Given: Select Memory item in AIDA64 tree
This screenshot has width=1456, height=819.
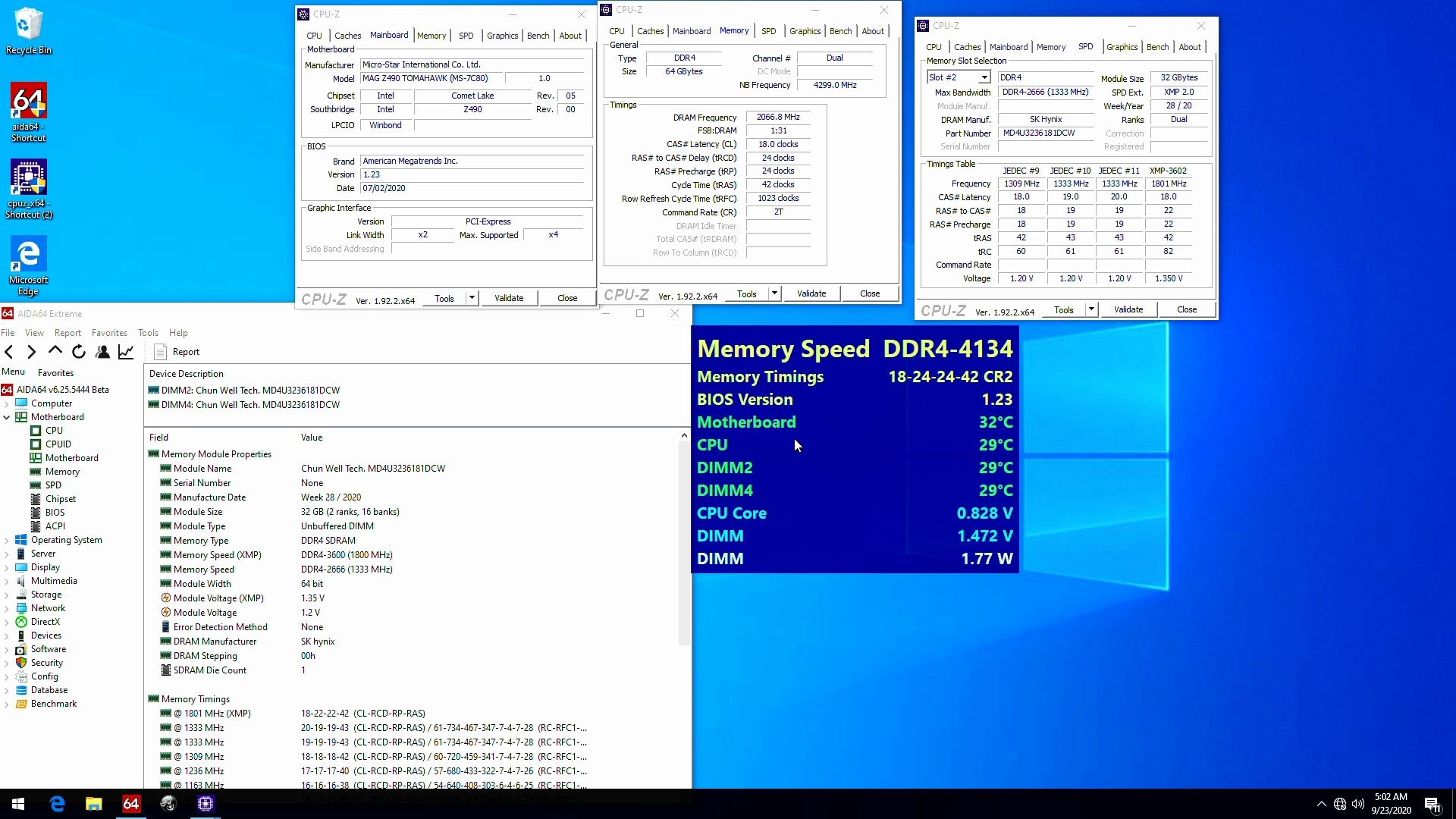Looking at the screenshot, I should pyautogui.click(x=62, y=472).
